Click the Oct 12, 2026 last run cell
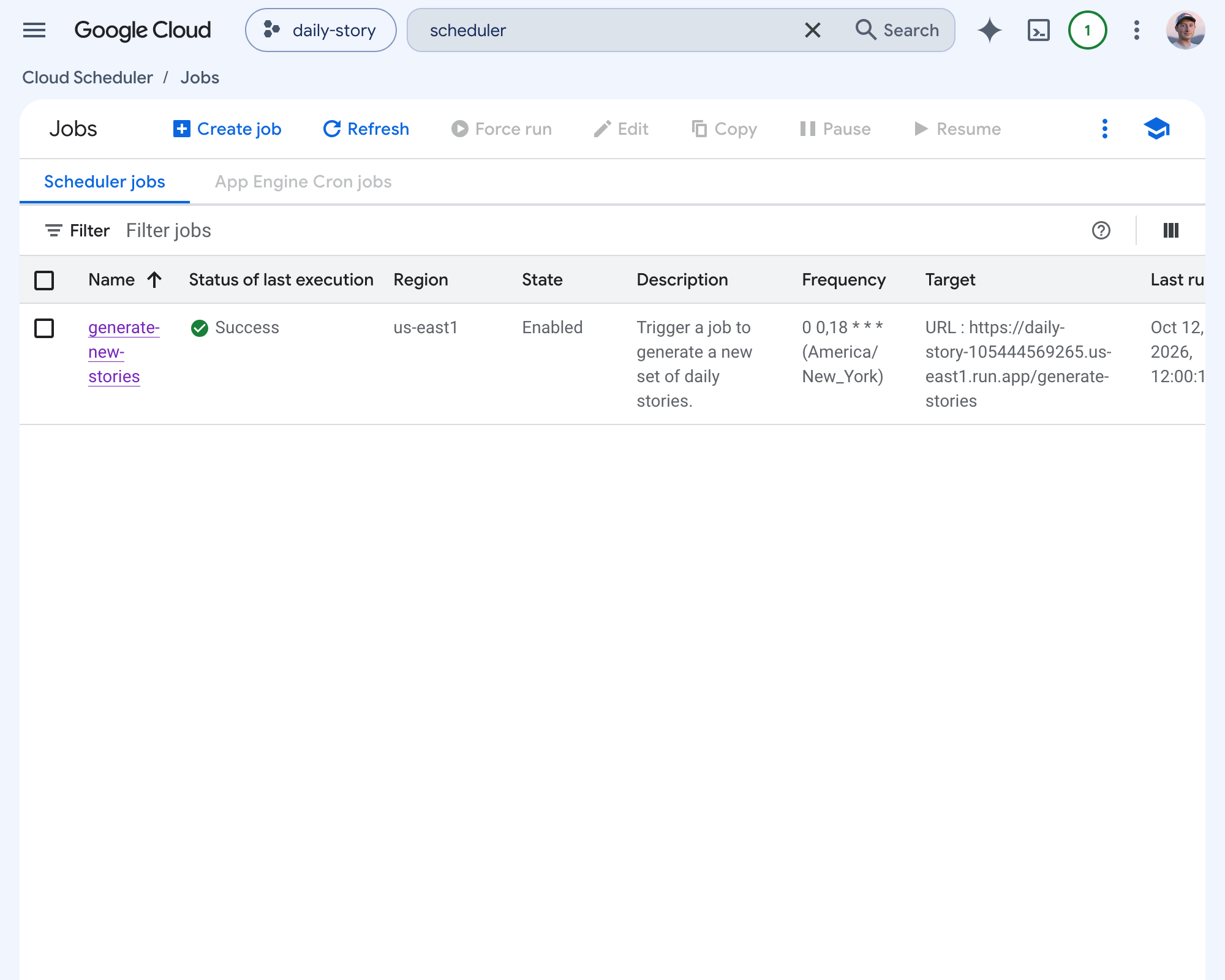The width and height of the screenshot is (1225, 980). coord(1177,352)
